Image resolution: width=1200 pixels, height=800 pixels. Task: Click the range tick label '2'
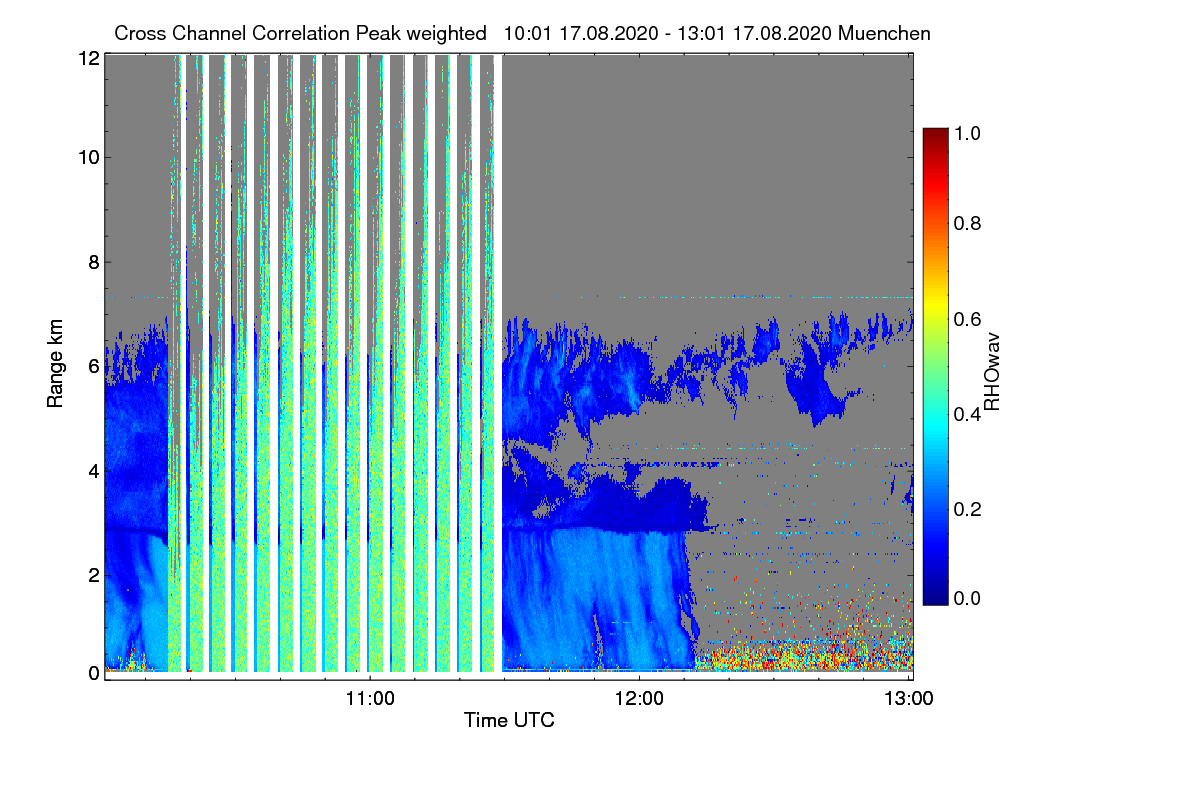point(94,574)
